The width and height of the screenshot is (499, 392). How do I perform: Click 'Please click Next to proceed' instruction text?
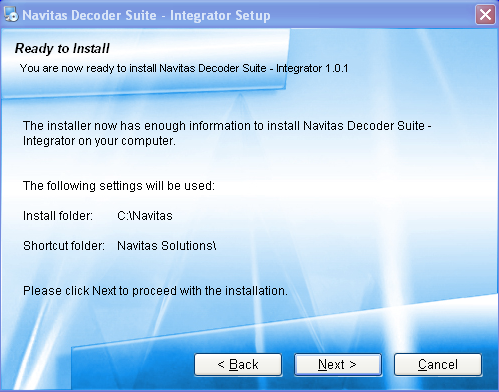coord(155,291)
